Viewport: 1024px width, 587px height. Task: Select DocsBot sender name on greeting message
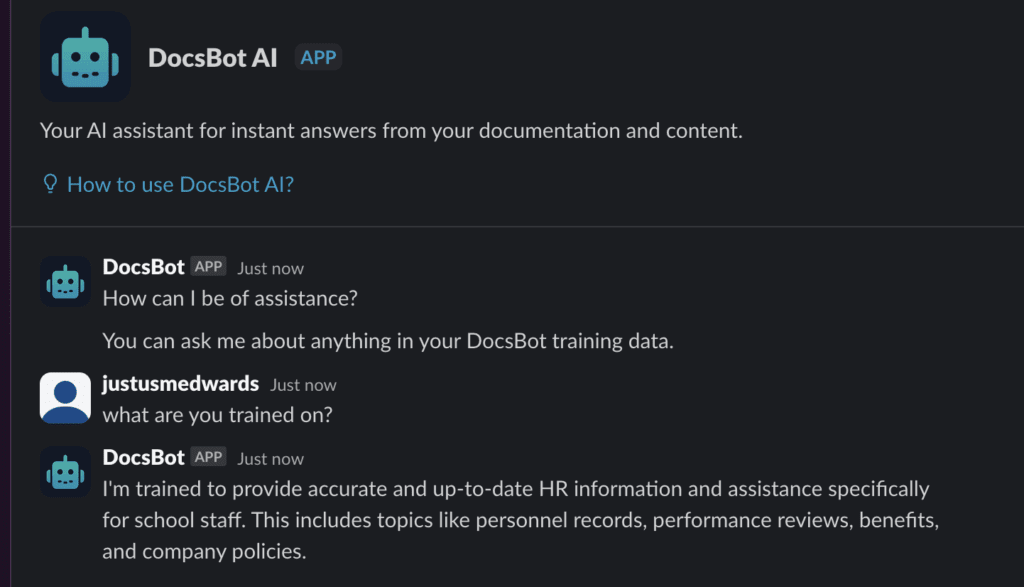143,267
